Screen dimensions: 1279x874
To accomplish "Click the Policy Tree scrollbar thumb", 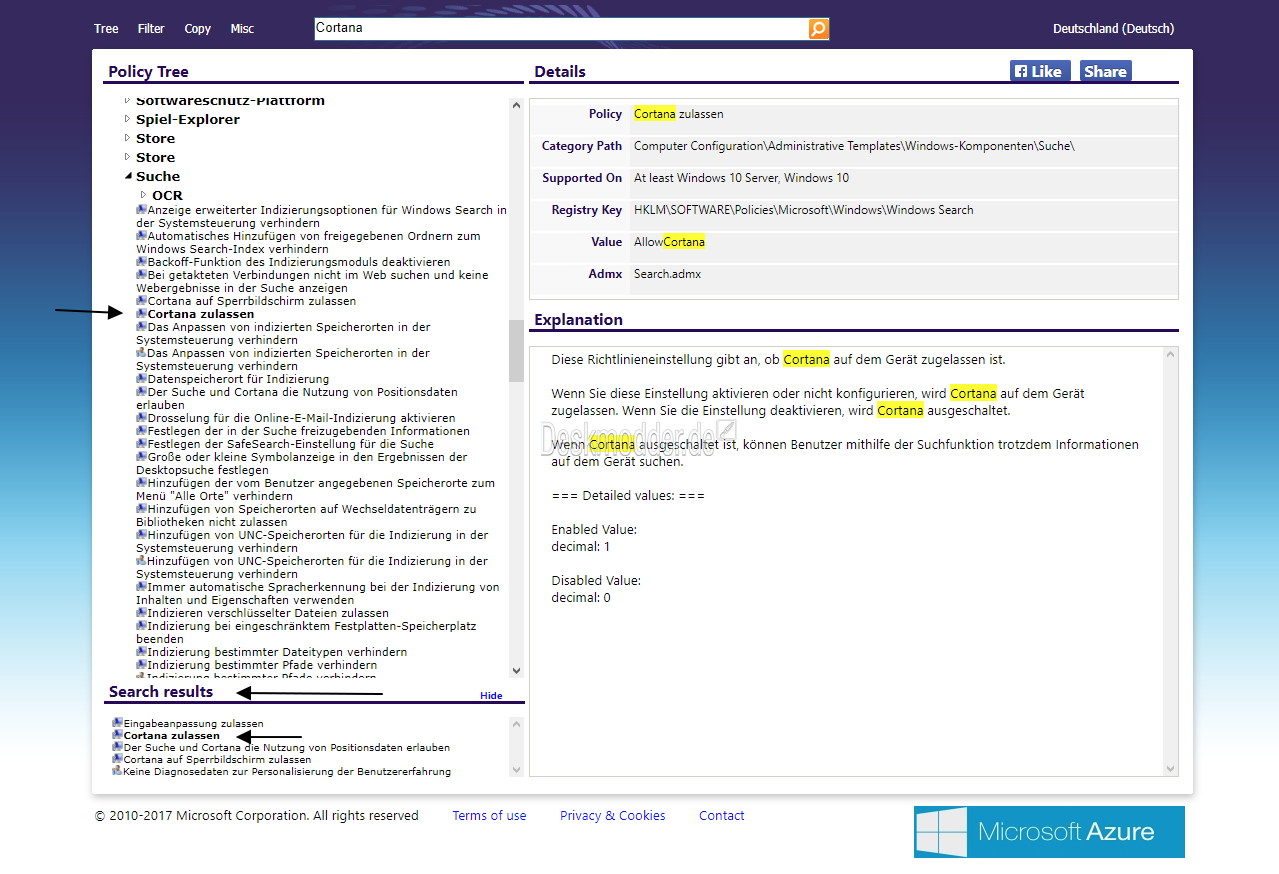I will pos(516,351).
